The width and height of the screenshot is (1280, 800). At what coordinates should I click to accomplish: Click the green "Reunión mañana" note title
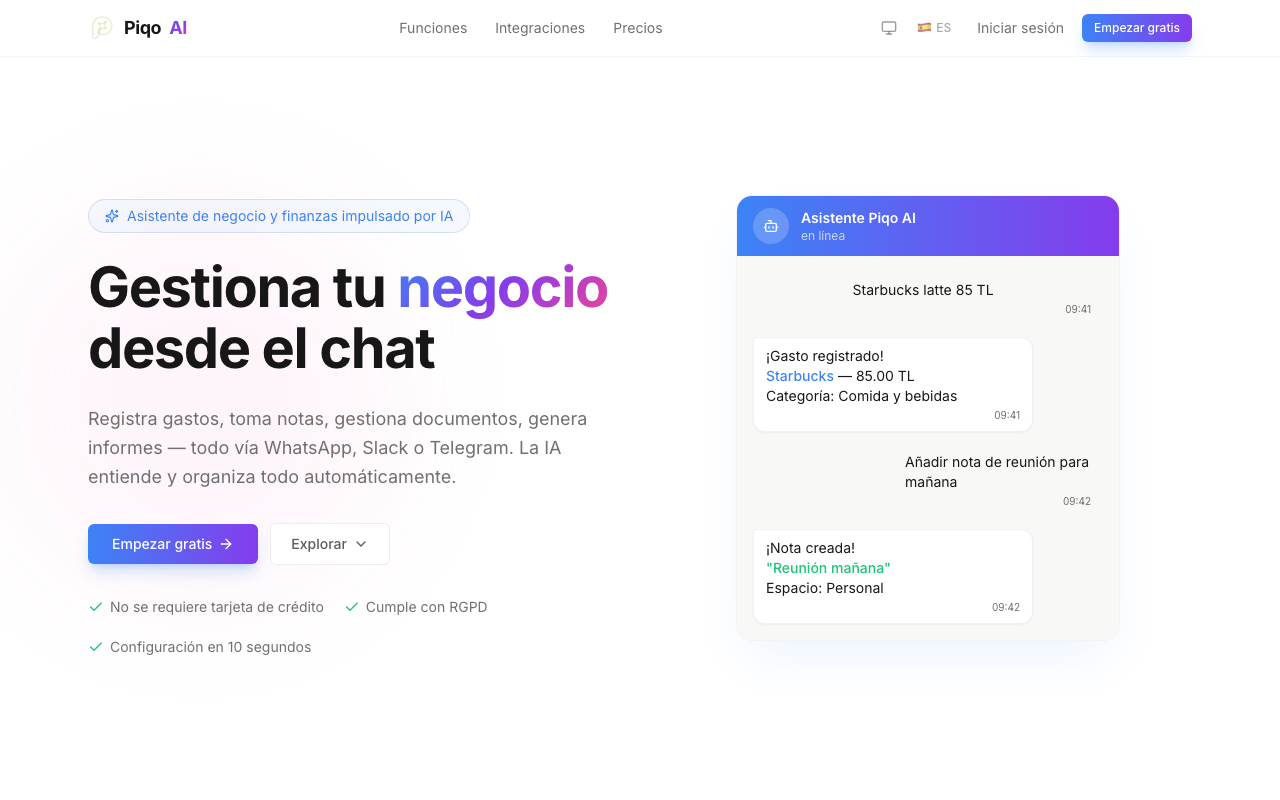coord(828,568)
